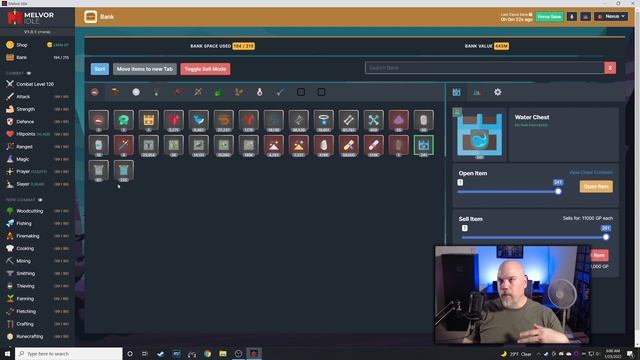
Task: Click the Open Item button
Action: tap(596, 187)
